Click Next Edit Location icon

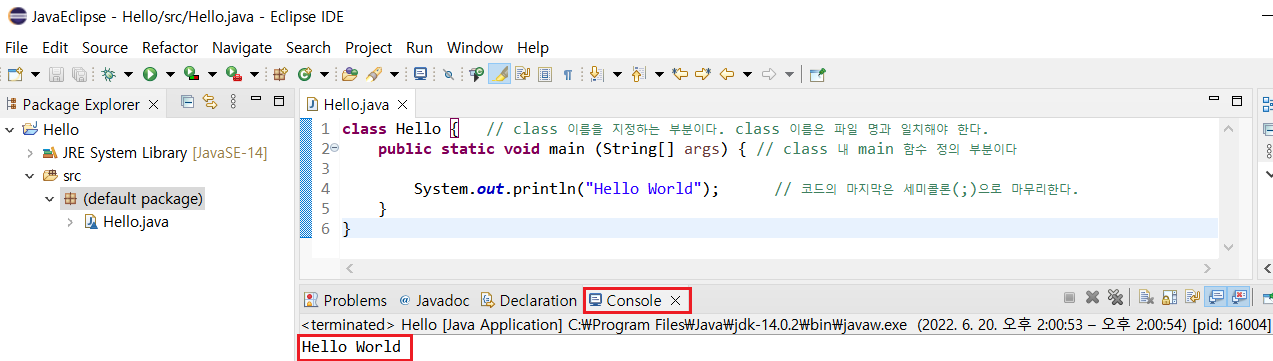(x=703, y=74)
